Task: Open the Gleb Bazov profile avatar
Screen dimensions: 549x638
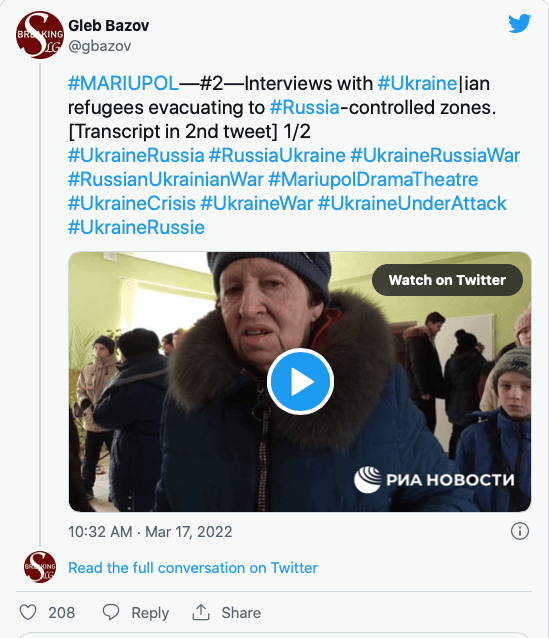Action: 40,35
